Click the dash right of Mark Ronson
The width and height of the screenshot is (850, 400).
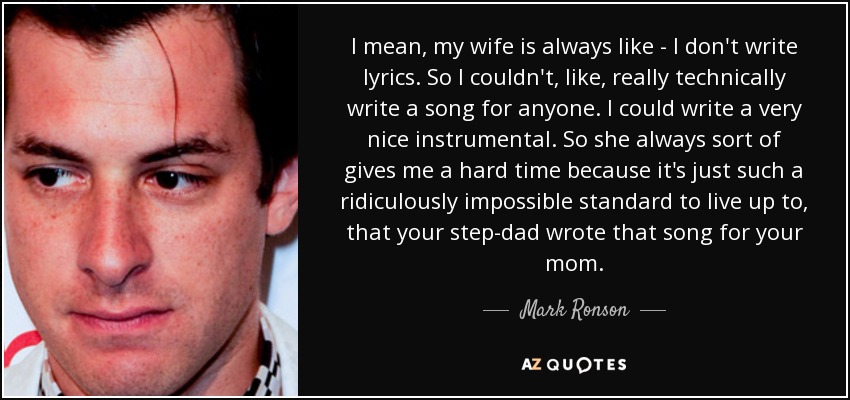[x=653, y=311]
